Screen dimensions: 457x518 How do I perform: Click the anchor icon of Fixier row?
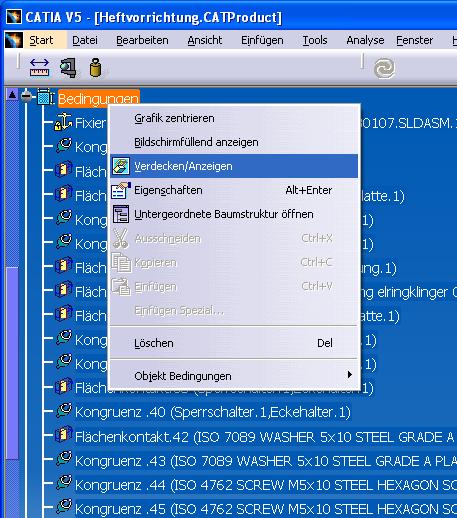pos(63,122)
